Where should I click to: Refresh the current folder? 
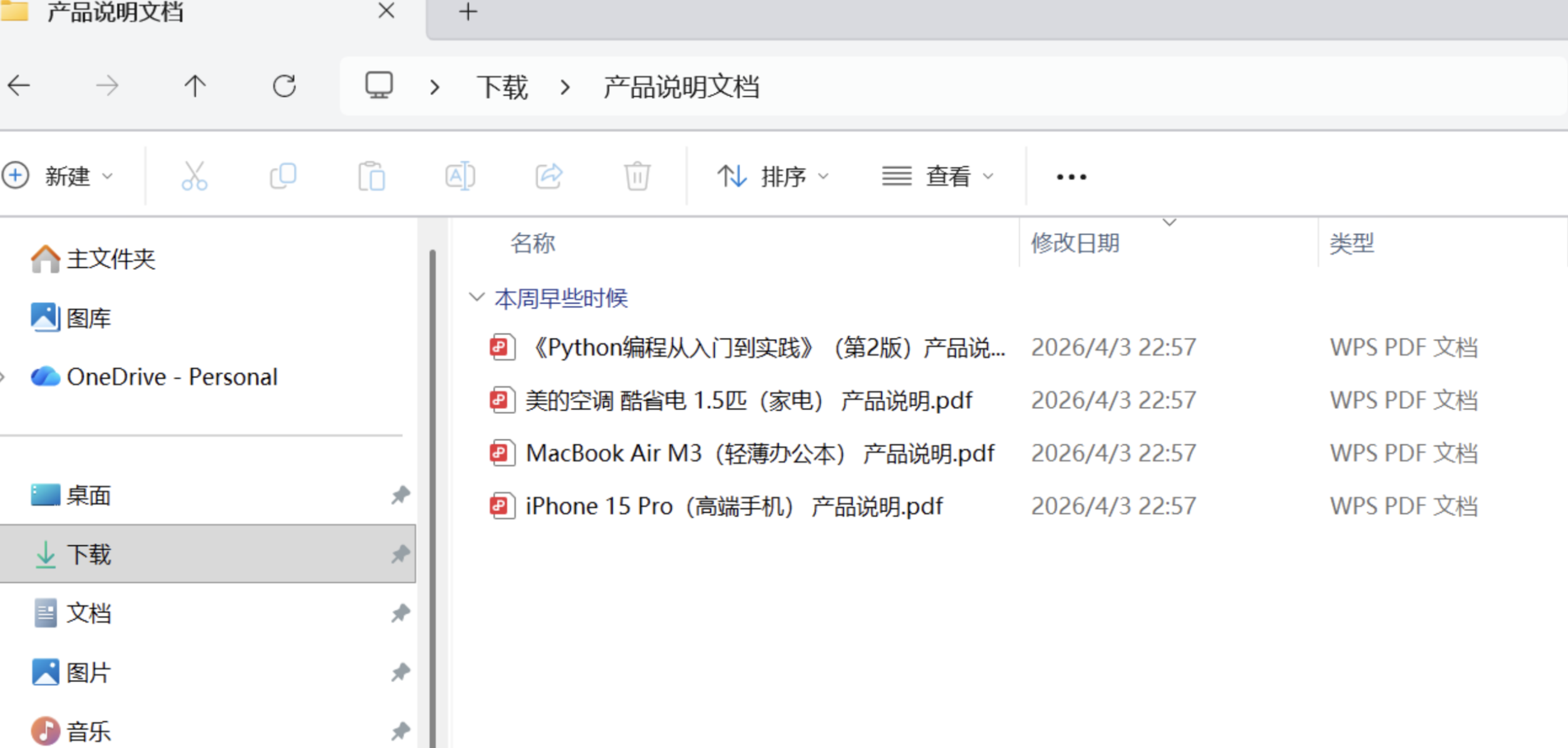pos(284,85)
